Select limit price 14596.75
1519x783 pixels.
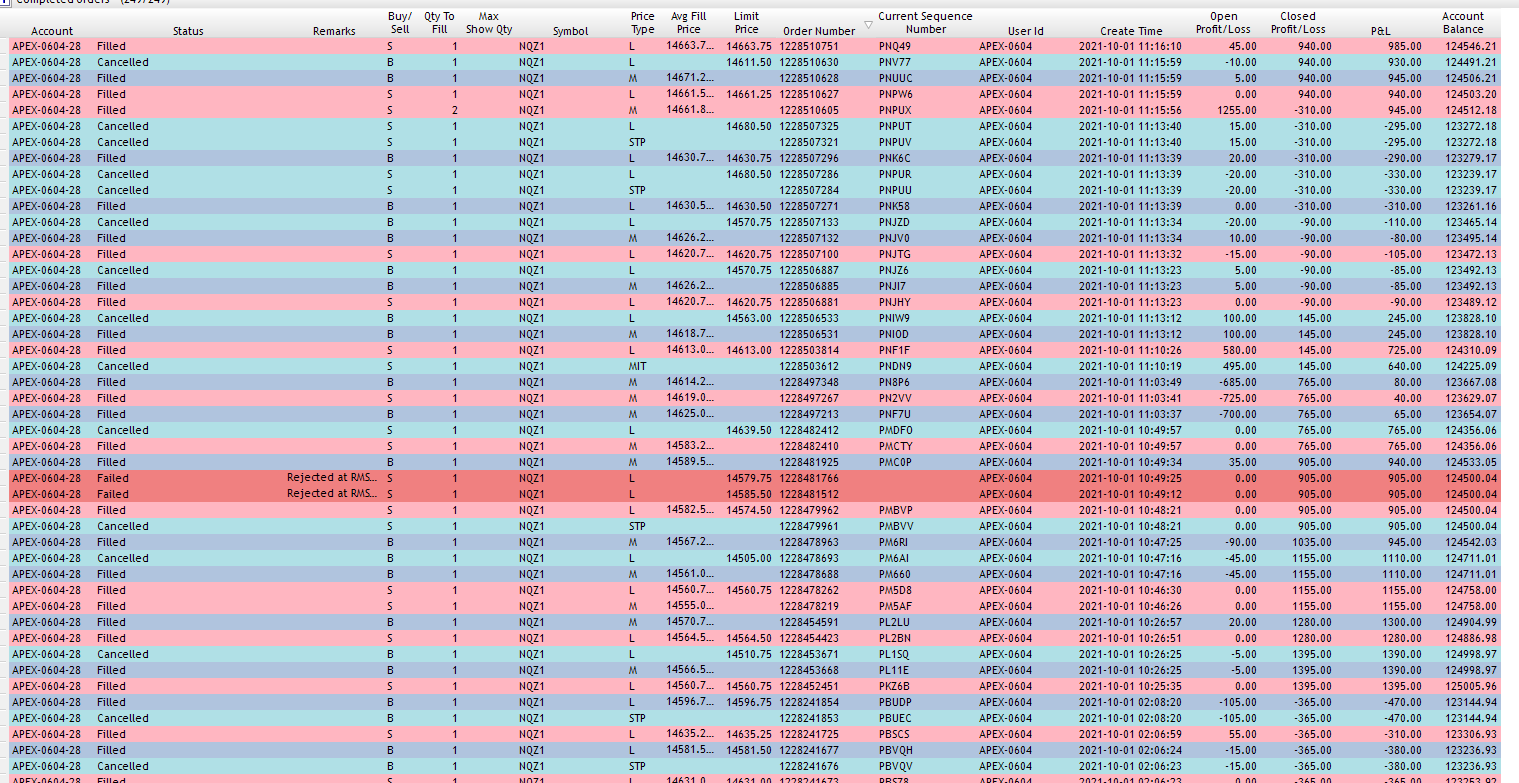tap(748, 702)
